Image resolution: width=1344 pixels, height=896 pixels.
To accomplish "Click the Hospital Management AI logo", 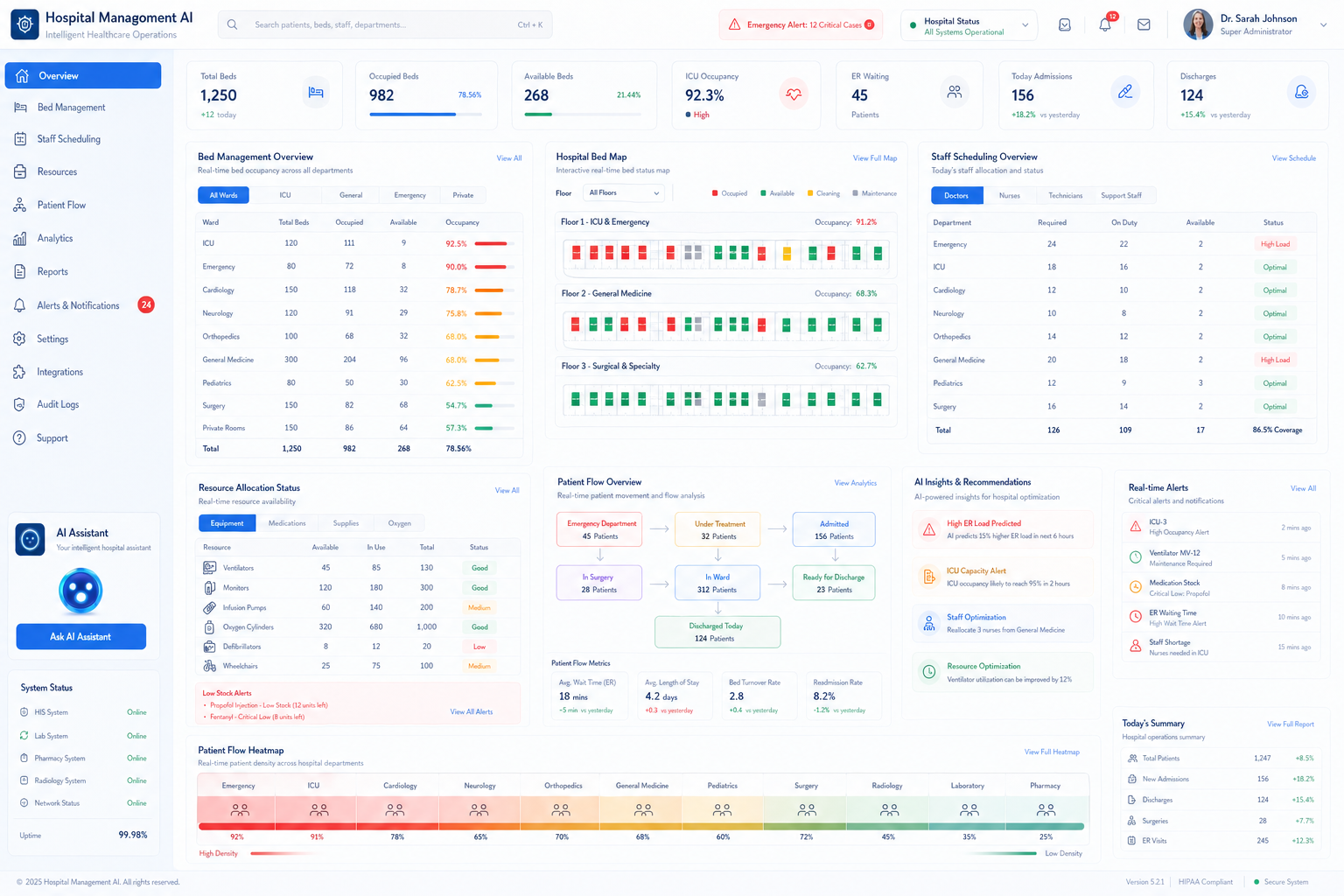I will [x=24, y=24].
